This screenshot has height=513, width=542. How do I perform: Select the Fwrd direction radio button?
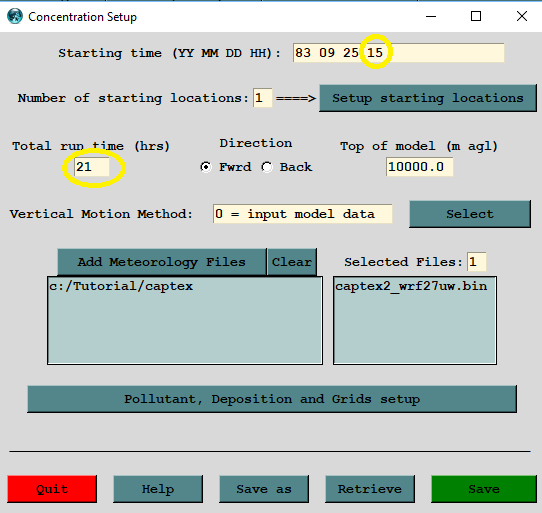[x=206, y=167]
